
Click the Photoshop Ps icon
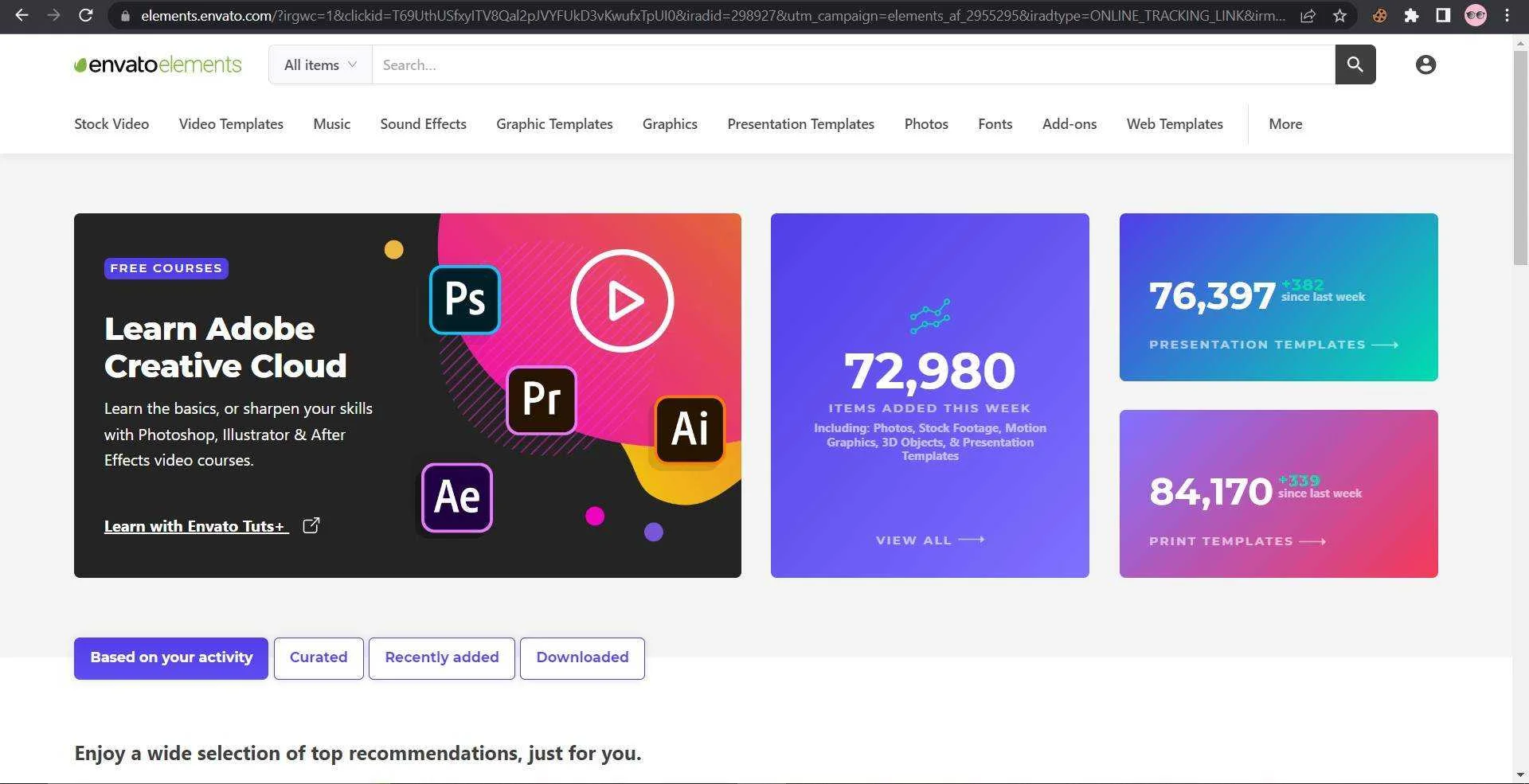coord(465,299)
